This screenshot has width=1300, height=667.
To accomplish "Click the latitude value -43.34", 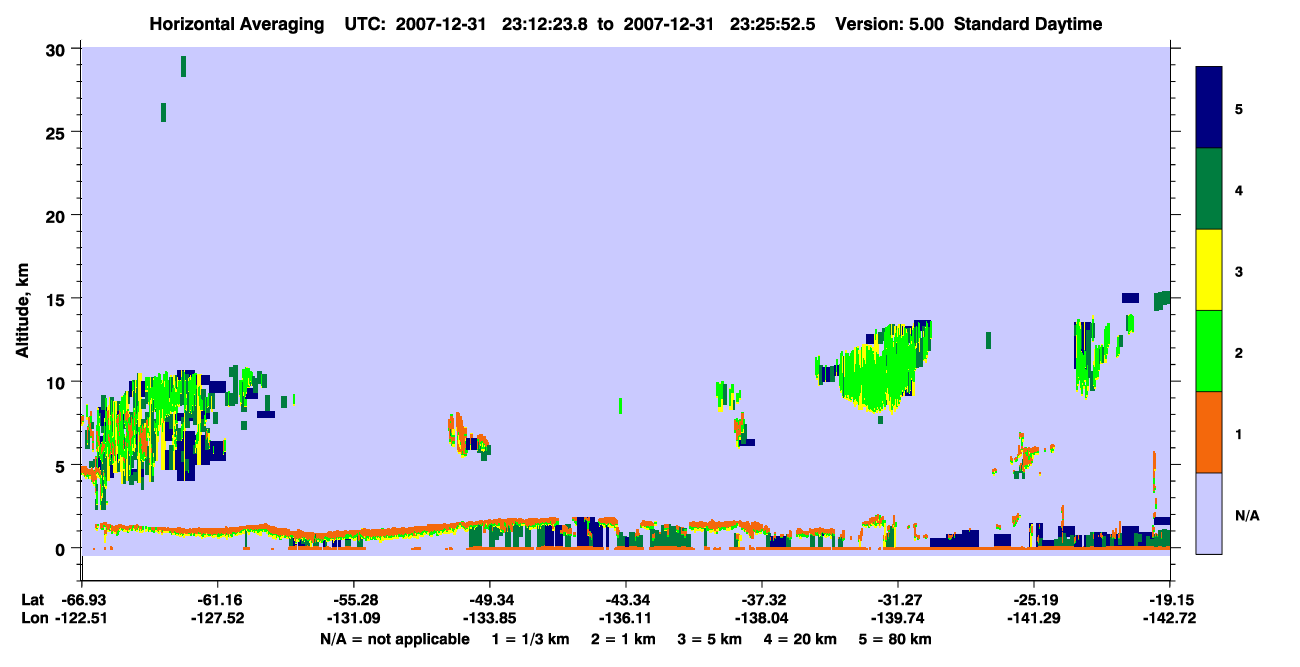I will (626, 599).
